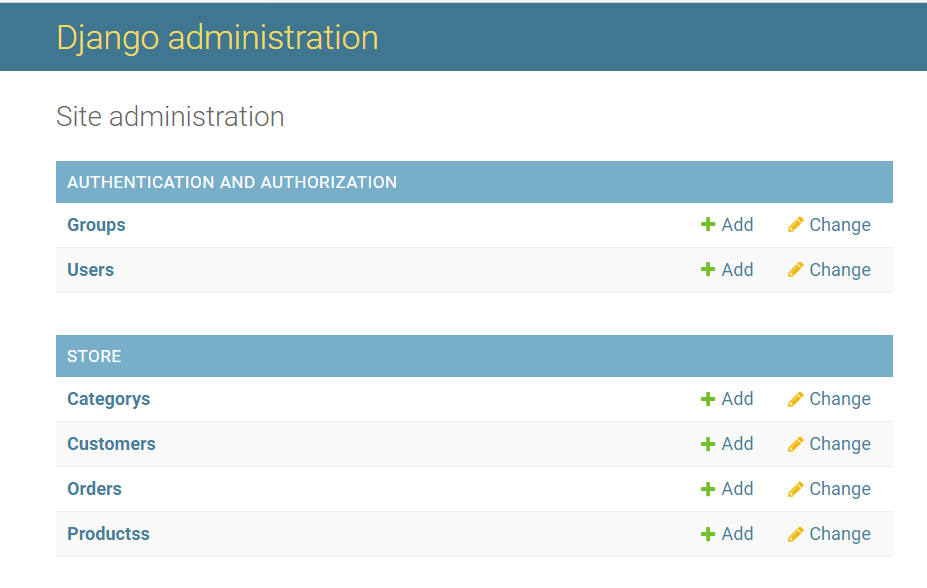Click the Authentication and Authorization section header

pyautogui.click(x=232, y=182)
